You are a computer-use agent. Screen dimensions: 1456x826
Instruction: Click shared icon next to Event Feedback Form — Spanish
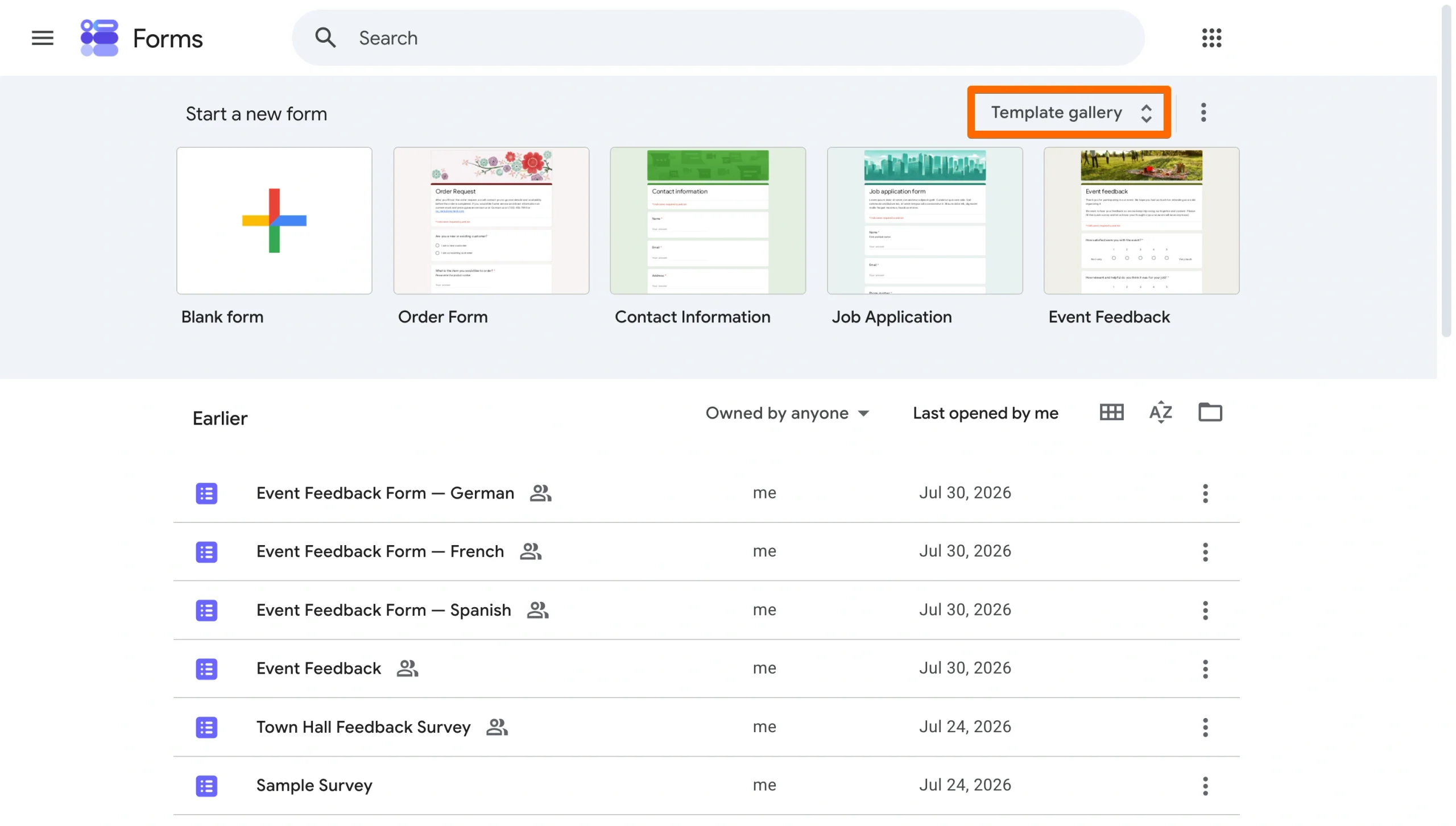tap(537, 610)
